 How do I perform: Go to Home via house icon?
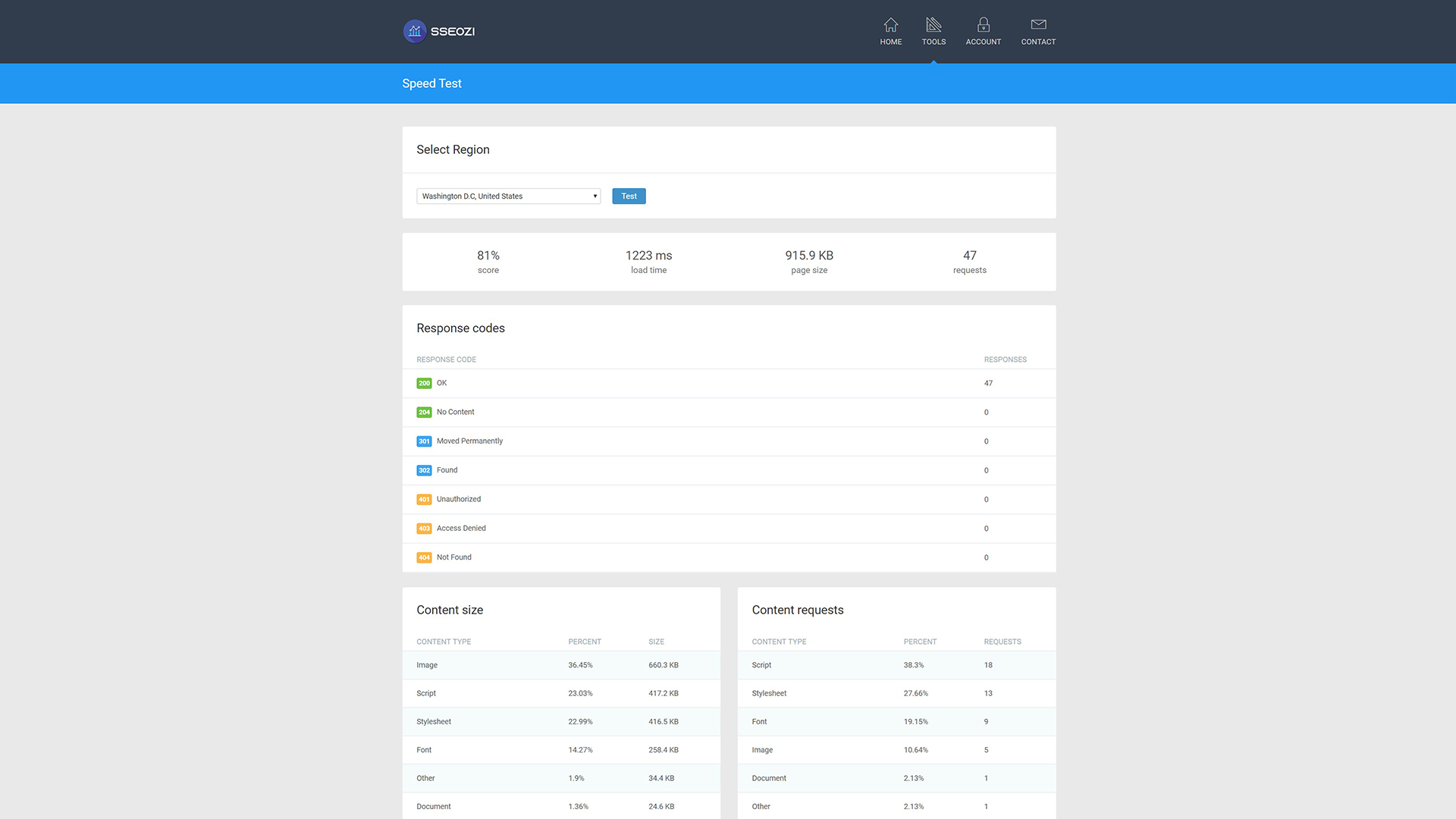[890, 24]
